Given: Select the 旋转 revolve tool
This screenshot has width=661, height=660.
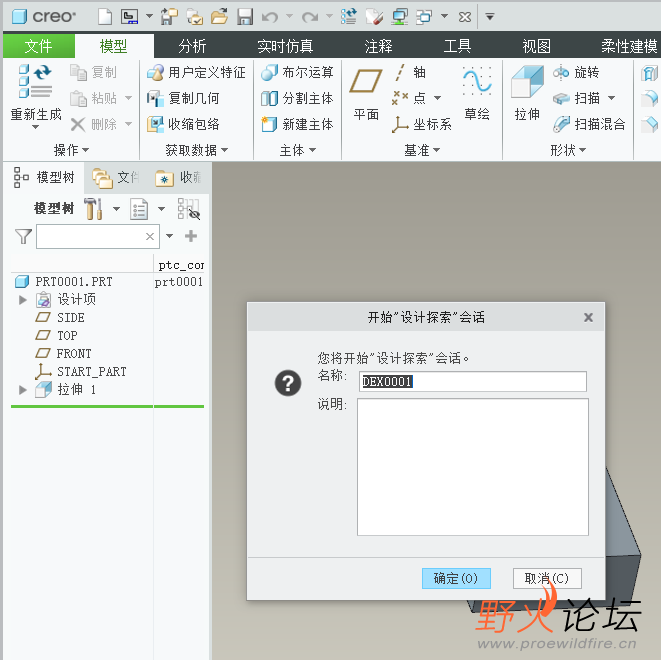Looking at the screenshot, I should coord(576,72).
